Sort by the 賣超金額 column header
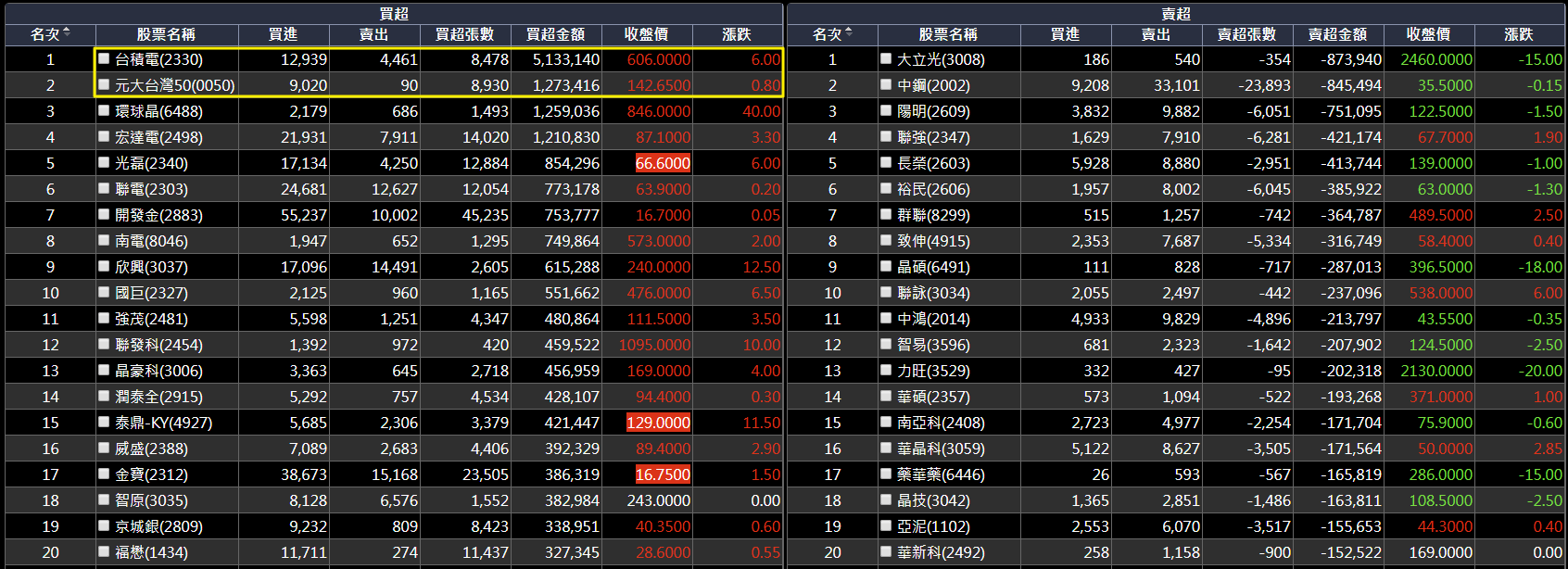This screenshot has height=569, width=1568. (1337, 34)
